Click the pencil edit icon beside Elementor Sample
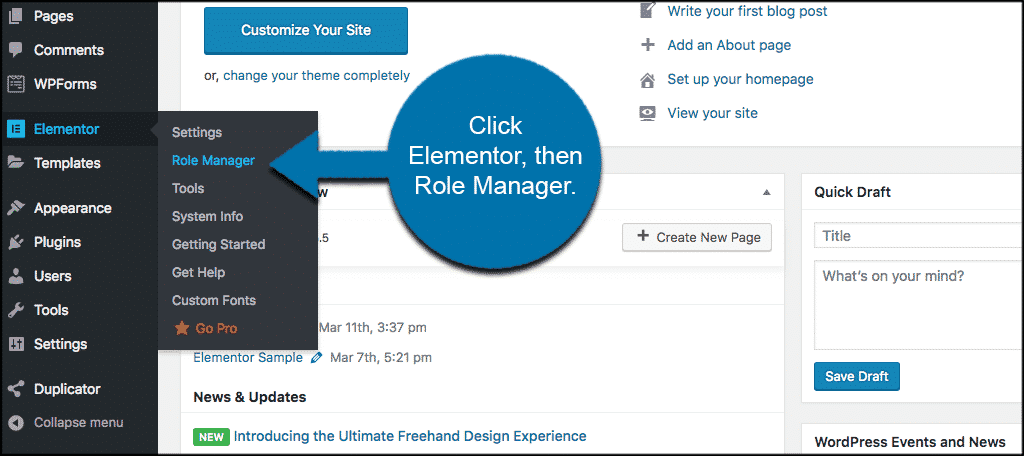The height and width of the screenshot is (456, 1024). point(317,357)
